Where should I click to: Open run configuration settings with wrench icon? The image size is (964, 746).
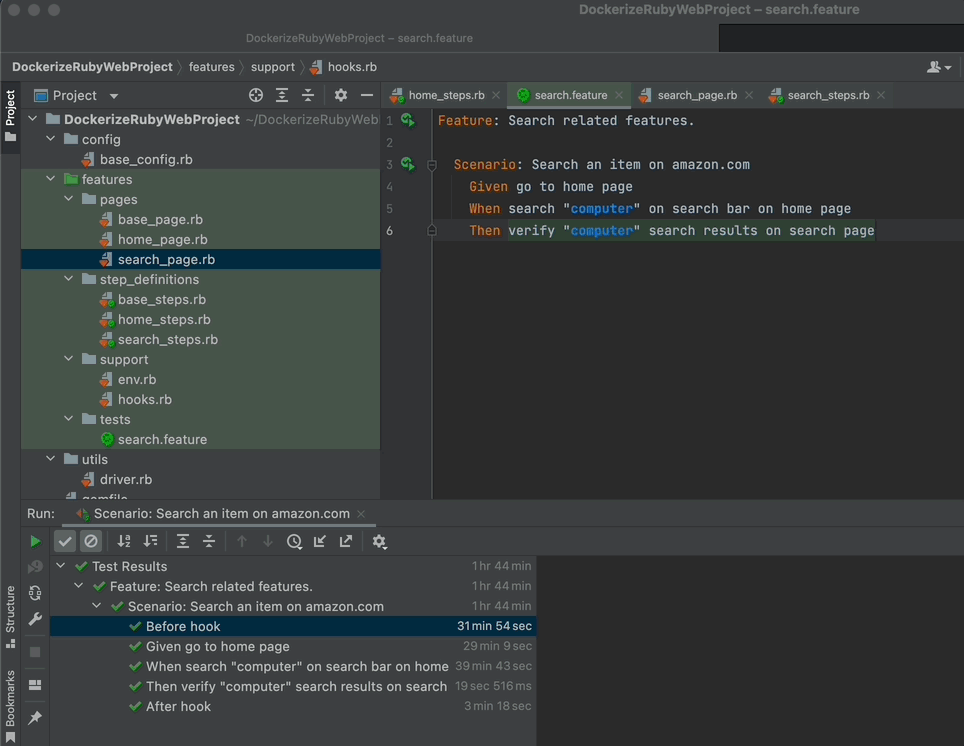coord(34,619)
